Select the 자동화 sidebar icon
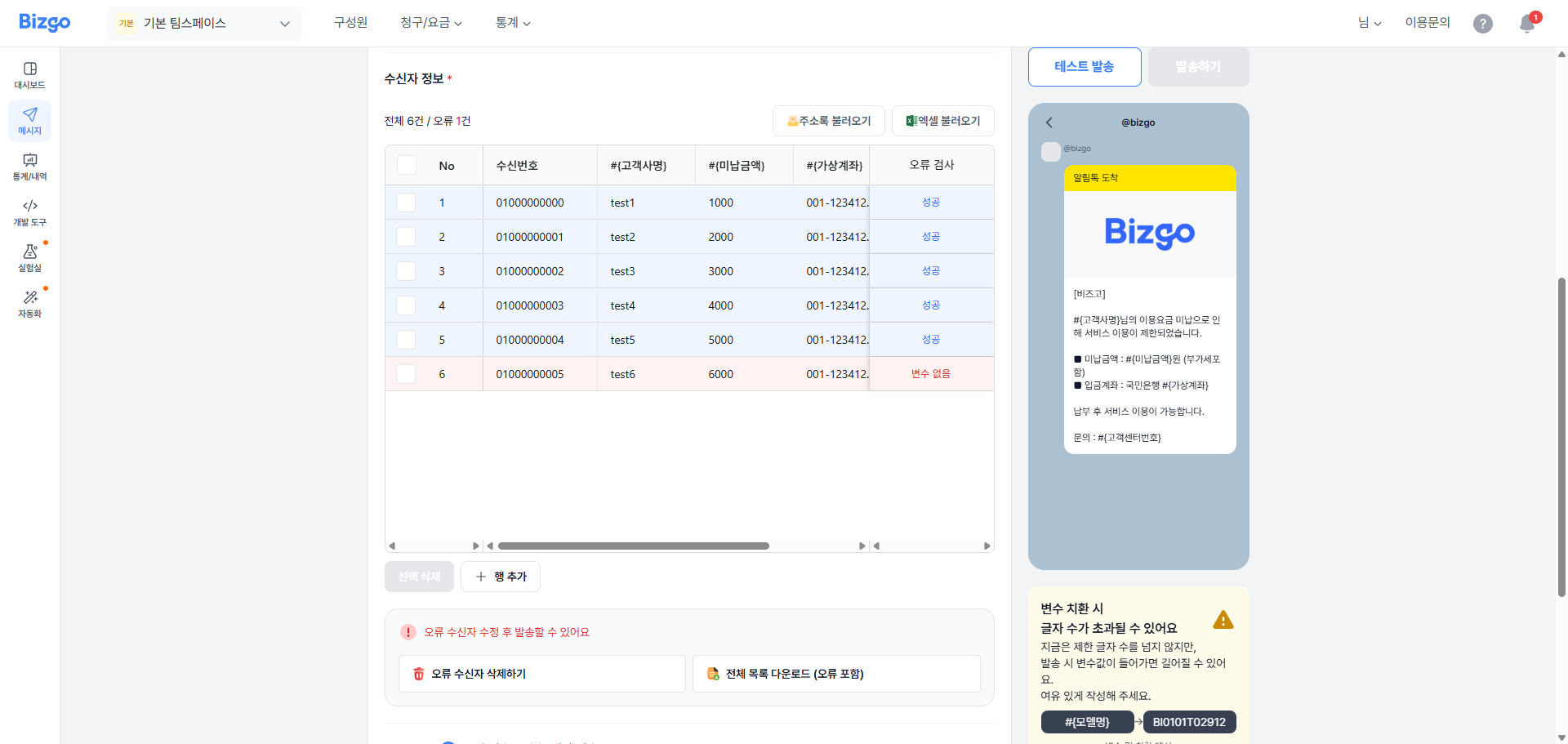Viewport: 1568px width, 744px height. [x=29, y=303]
